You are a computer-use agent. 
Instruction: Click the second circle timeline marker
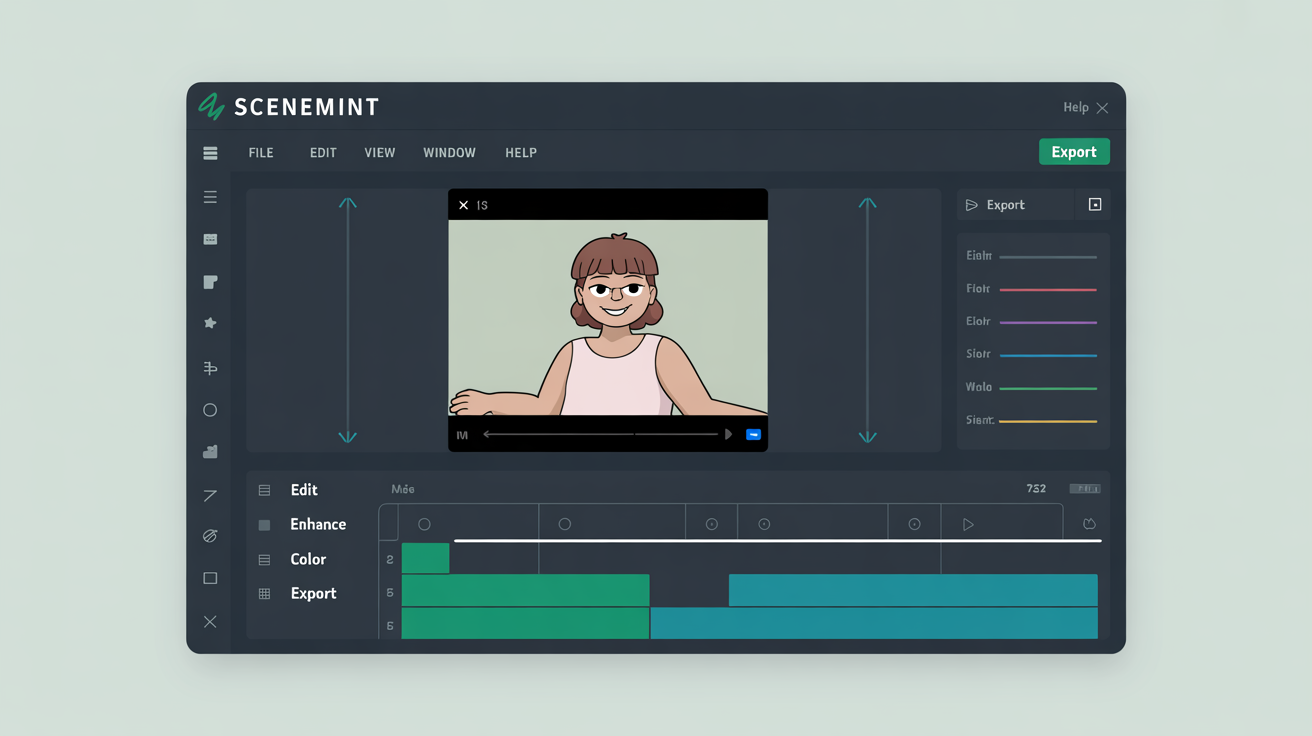(x=565, y=524)
